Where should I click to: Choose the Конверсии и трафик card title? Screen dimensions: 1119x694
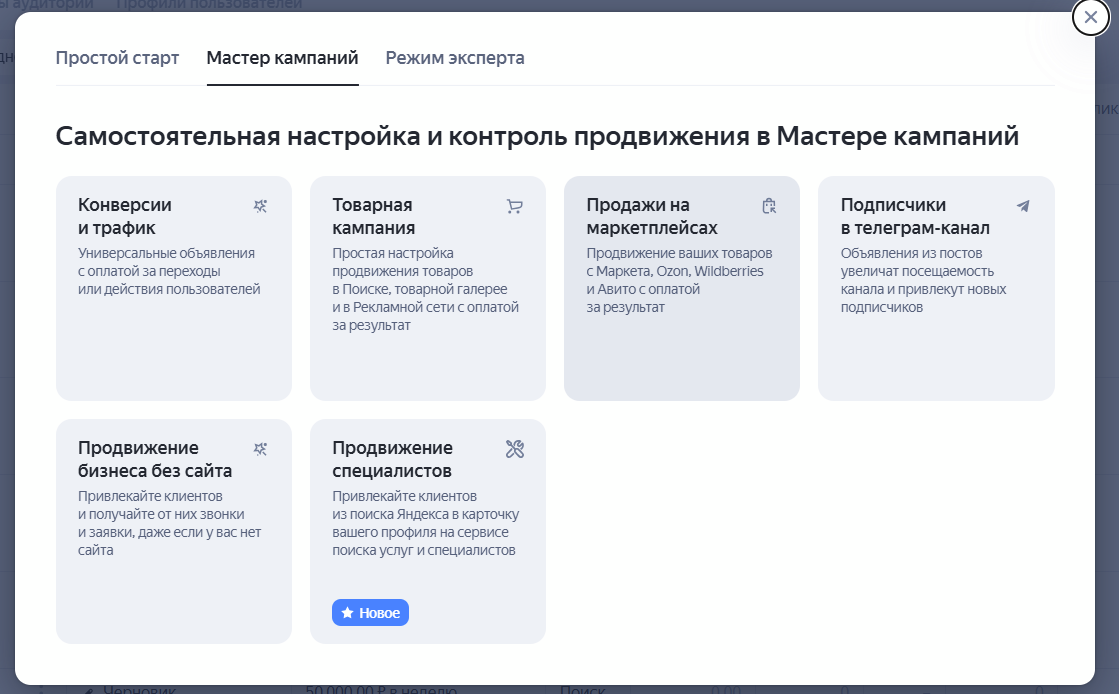pos(125,216)
